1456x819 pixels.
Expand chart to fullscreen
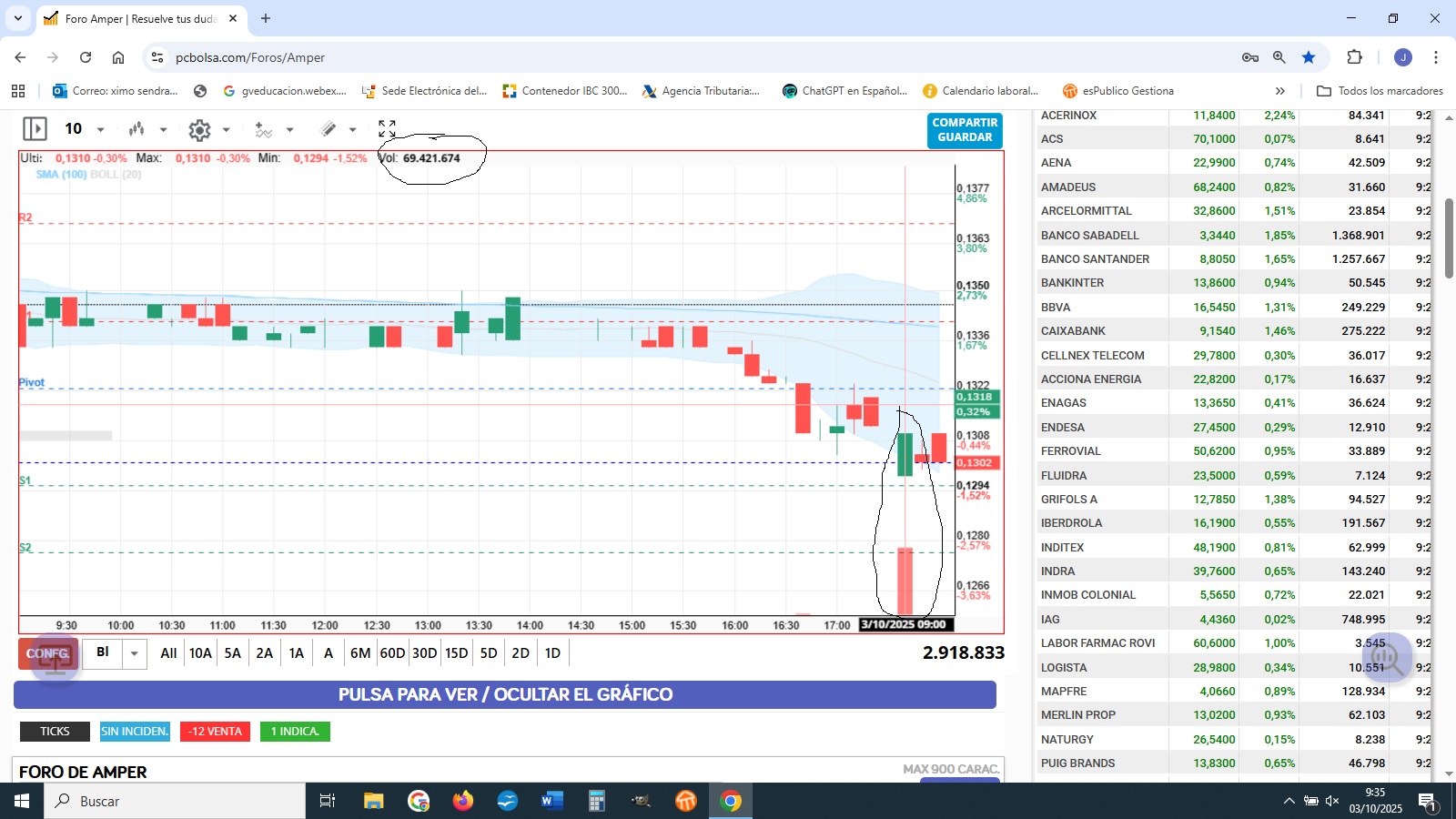[x=387, y=129]
